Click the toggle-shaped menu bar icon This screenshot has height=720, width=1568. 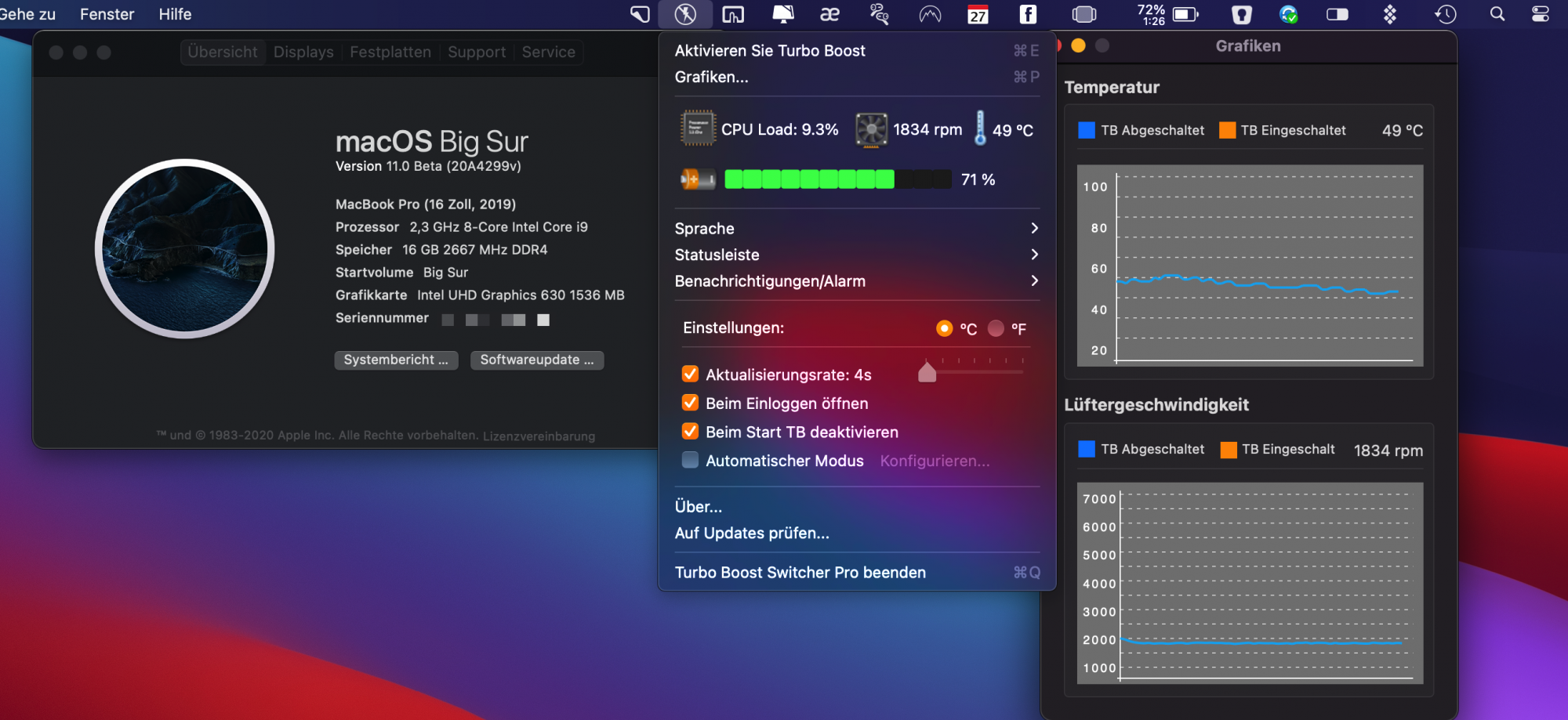(x=1338, y=14)
